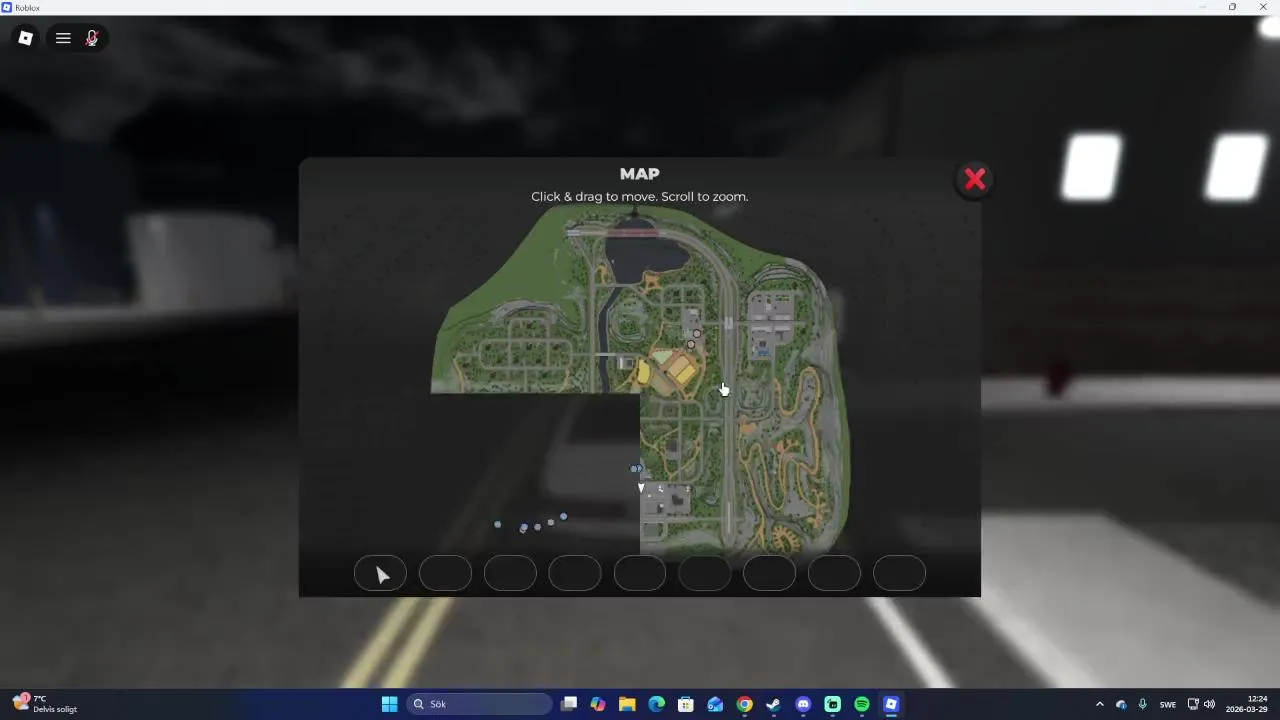Open Microsoft Store from the taskbar
Screen dimensions: 1280x720
click(686, 704)
